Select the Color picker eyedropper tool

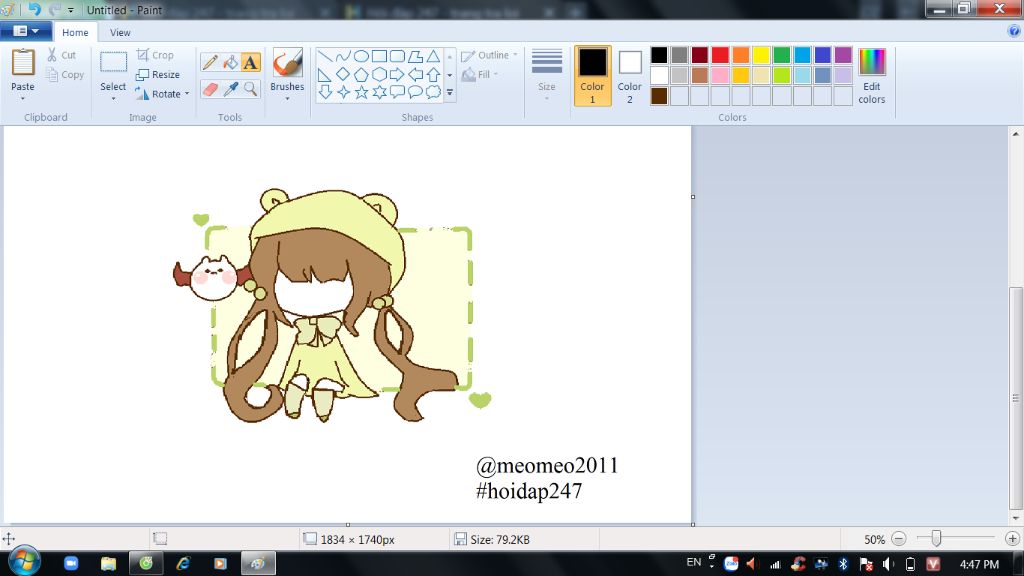[230, 89]
